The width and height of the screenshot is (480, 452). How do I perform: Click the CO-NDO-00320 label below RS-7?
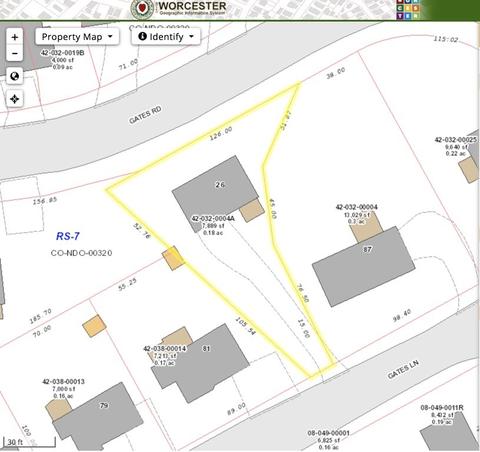81,253
